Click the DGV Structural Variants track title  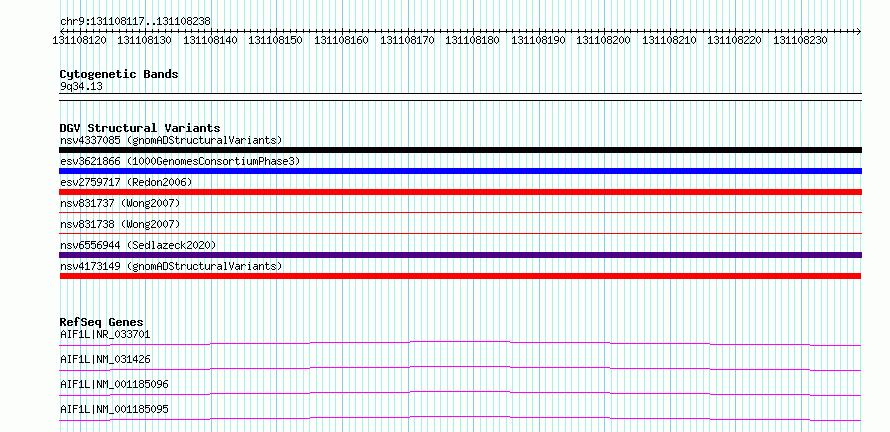[x=140, y=128]
